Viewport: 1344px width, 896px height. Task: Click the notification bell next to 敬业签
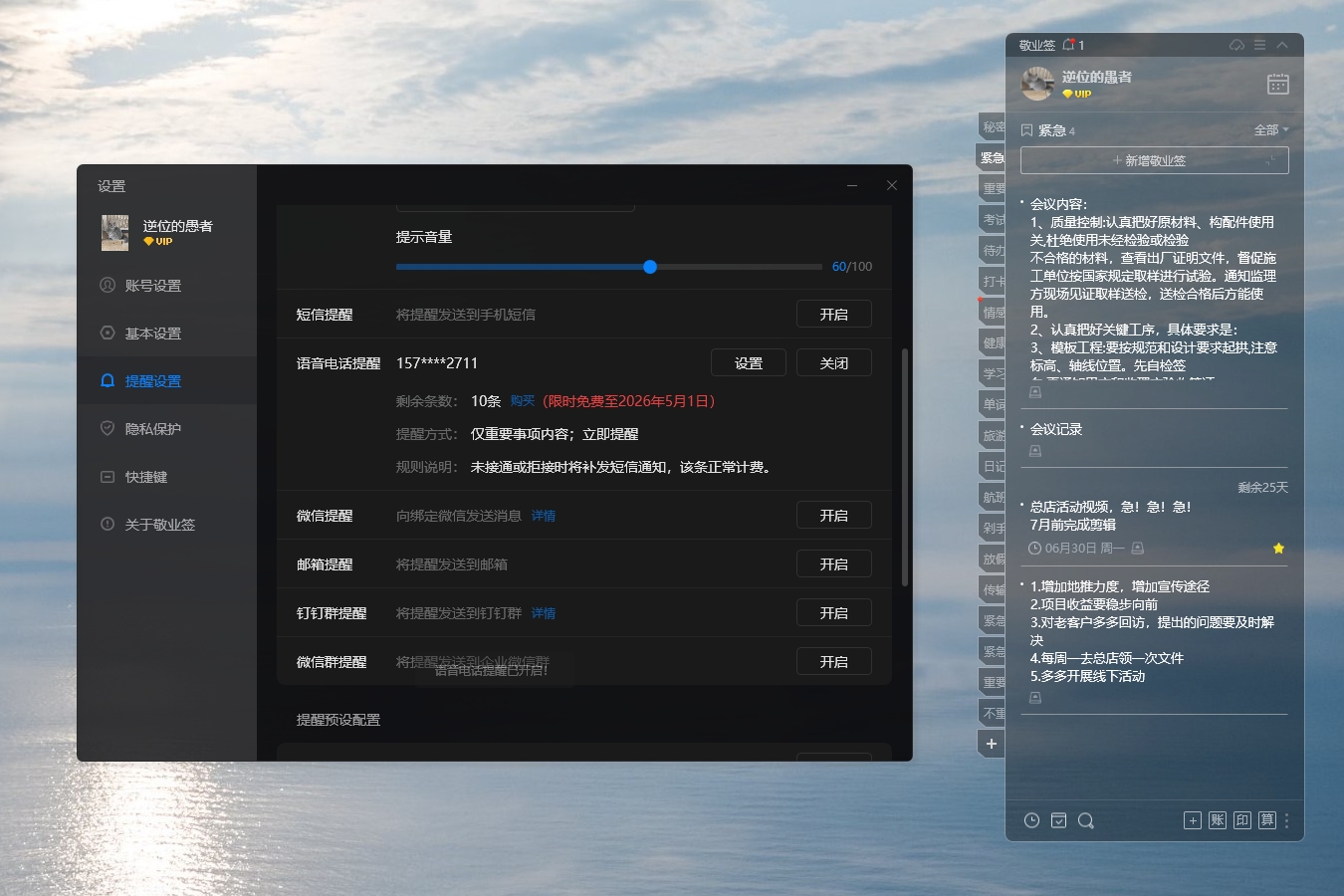1068,45
